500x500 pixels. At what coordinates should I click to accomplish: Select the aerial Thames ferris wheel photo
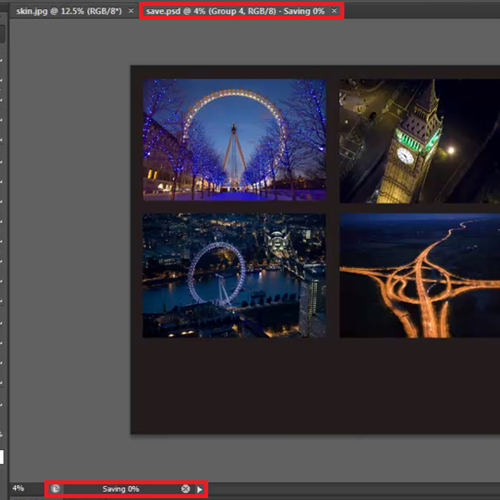coord(234,276)
